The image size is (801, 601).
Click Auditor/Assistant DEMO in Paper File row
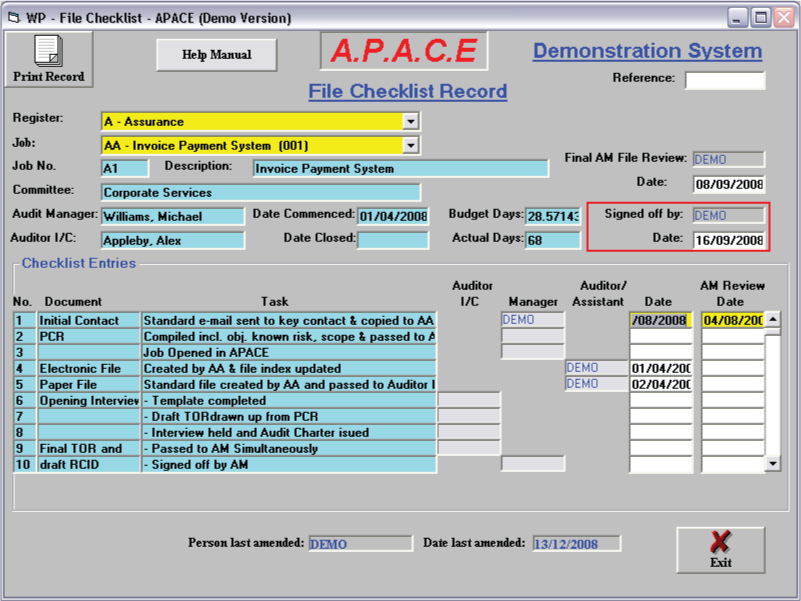tap(597, 384)
